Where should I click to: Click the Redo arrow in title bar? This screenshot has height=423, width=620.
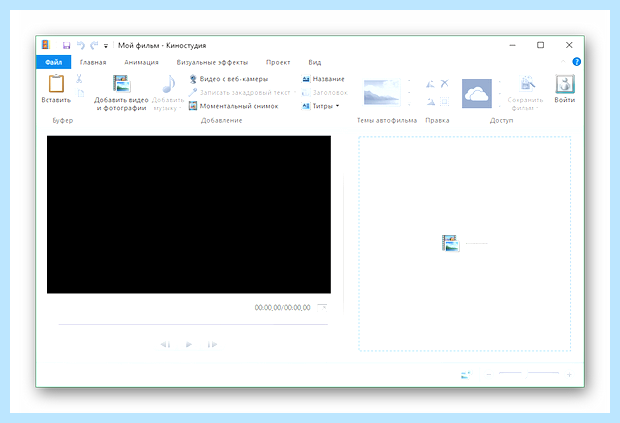[94, 45]
